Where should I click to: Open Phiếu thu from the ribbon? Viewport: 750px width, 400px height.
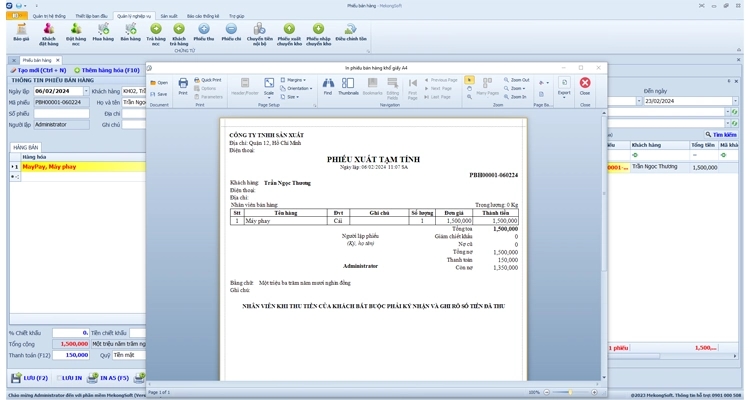[x=203, y=34]
